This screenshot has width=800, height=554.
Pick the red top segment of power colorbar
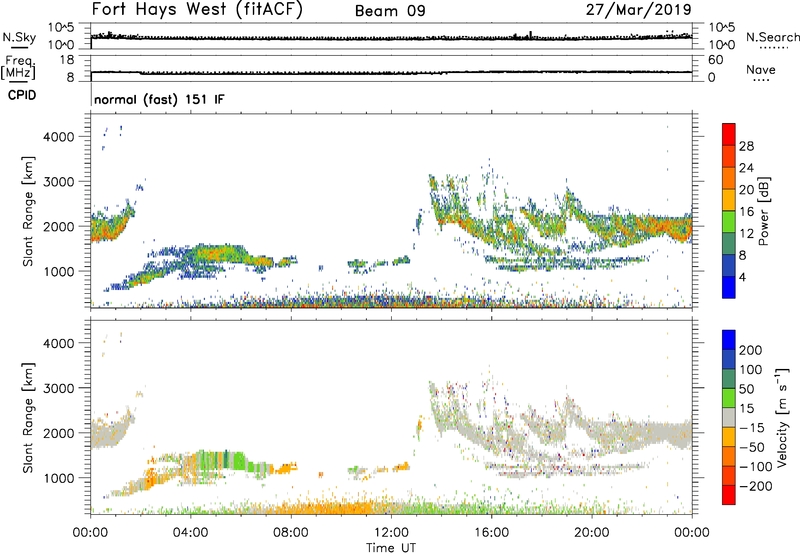pos(729,134)
